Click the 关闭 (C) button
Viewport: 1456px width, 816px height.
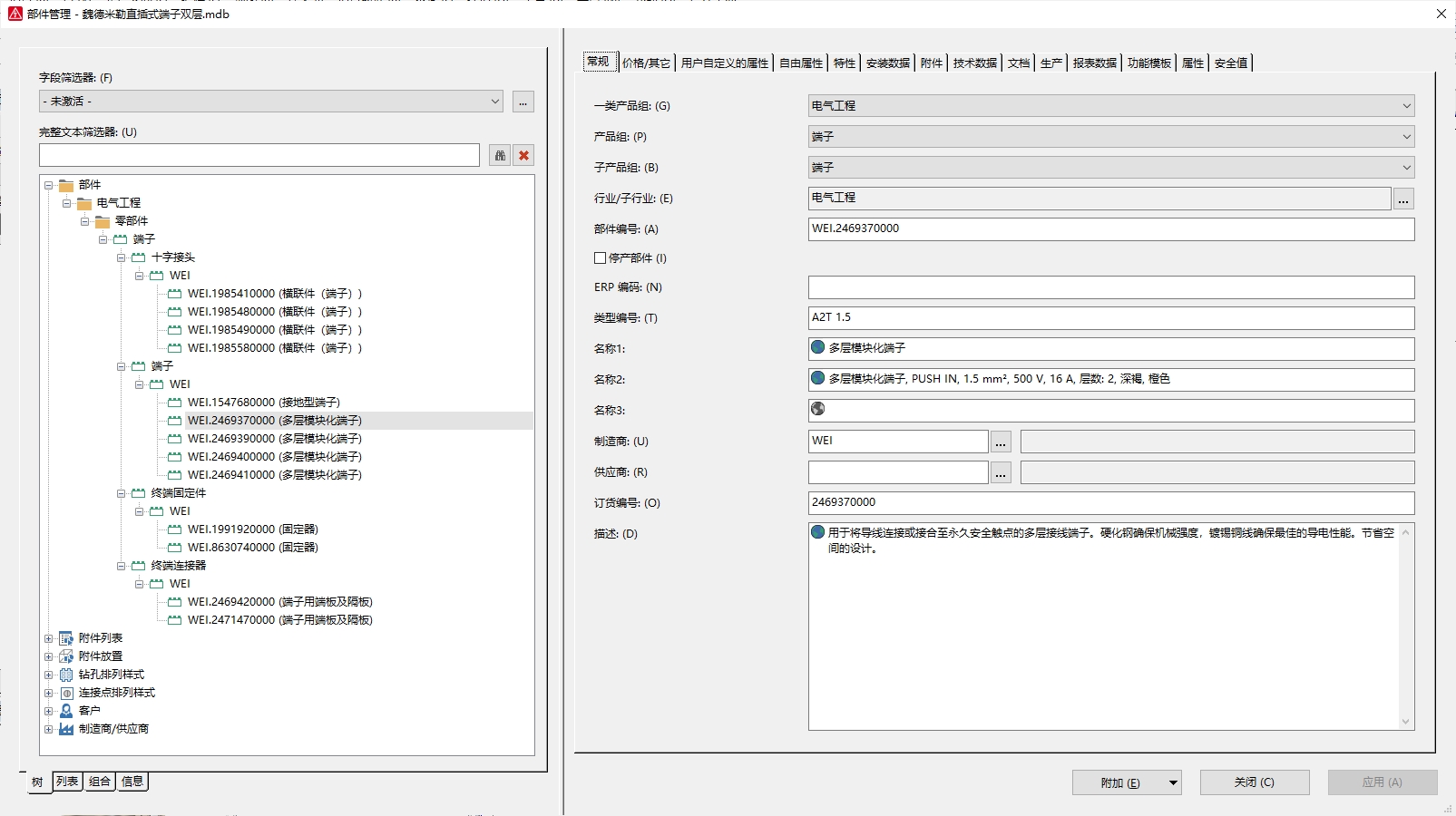pyautogui.click(x=1254, y=782)
